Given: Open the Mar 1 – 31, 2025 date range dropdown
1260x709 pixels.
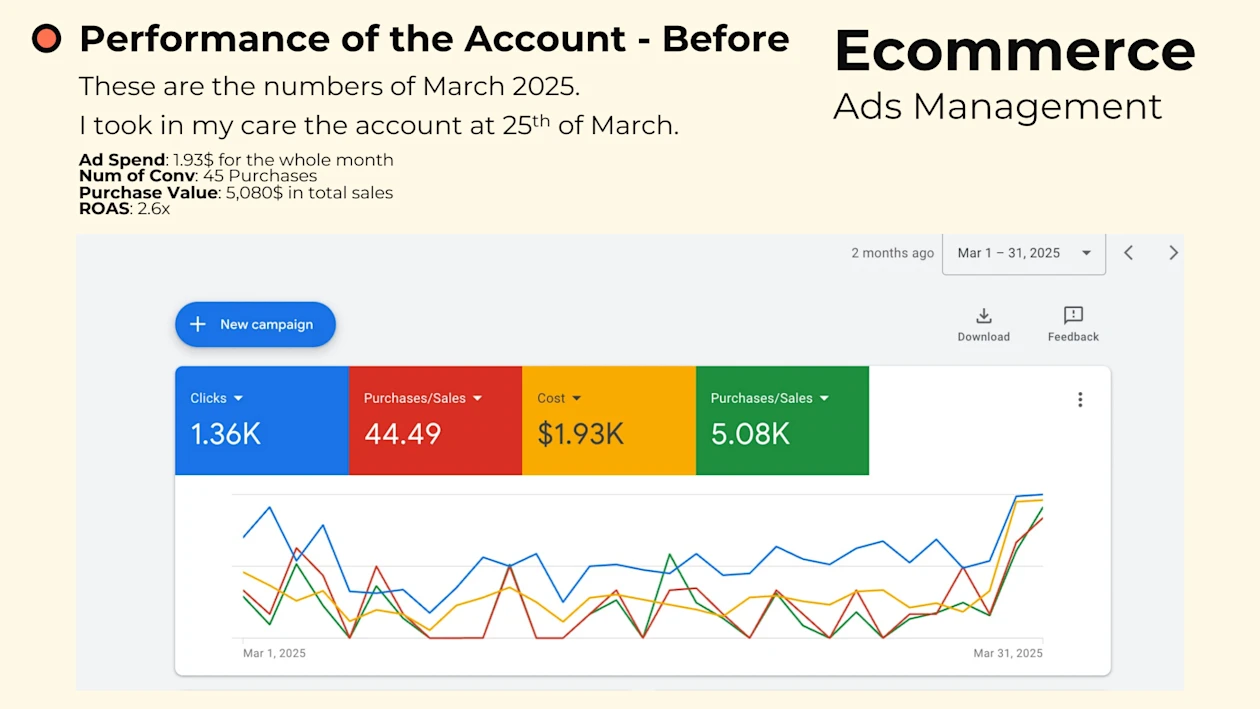Looking at the screenshot, I should point(1024,253).
